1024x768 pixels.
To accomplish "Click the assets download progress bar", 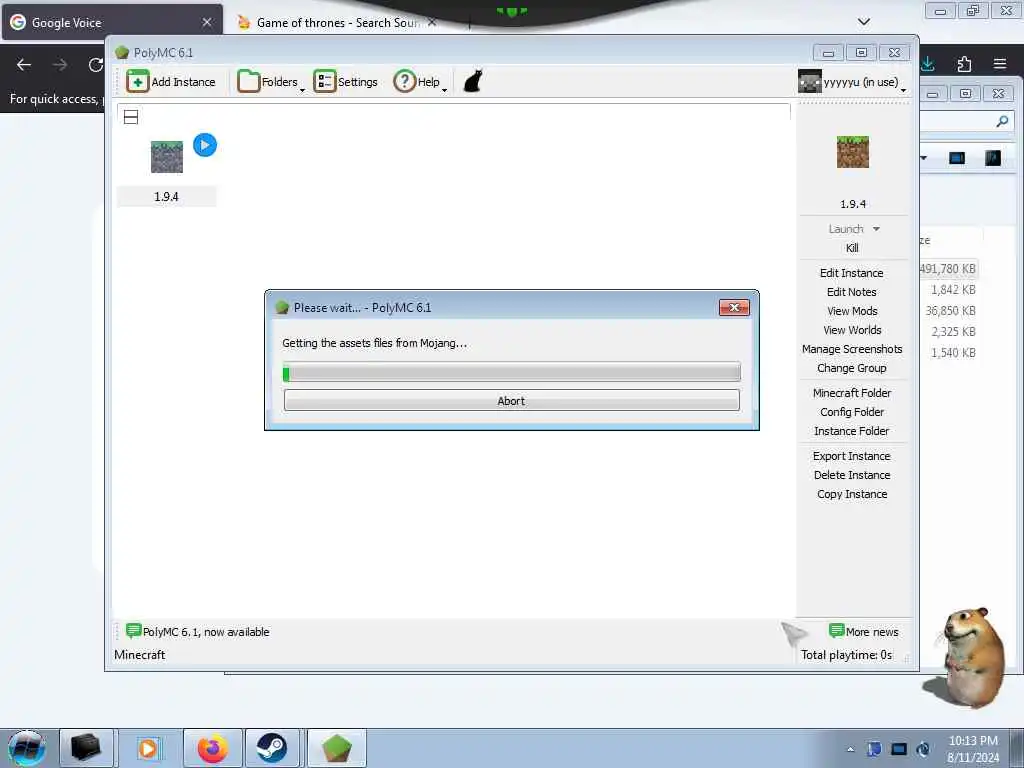I will click(x=511, y=372).
